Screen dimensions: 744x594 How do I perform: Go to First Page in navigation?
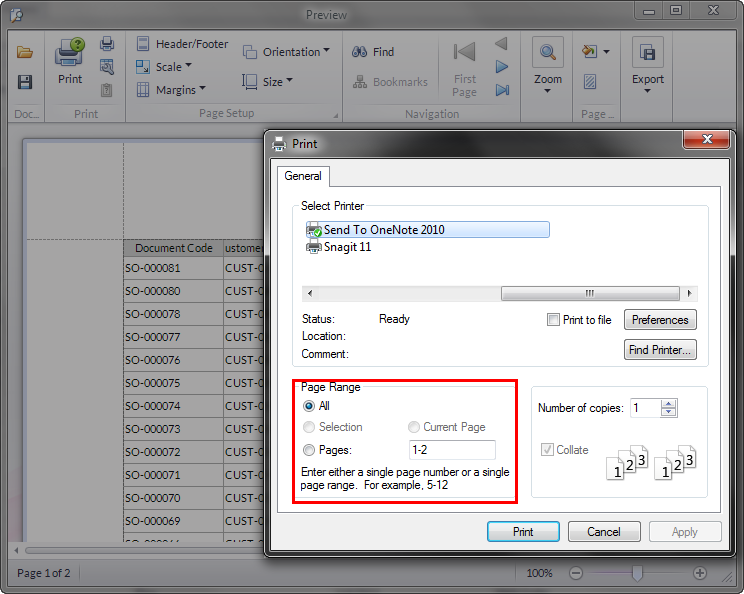coord(464,67)
